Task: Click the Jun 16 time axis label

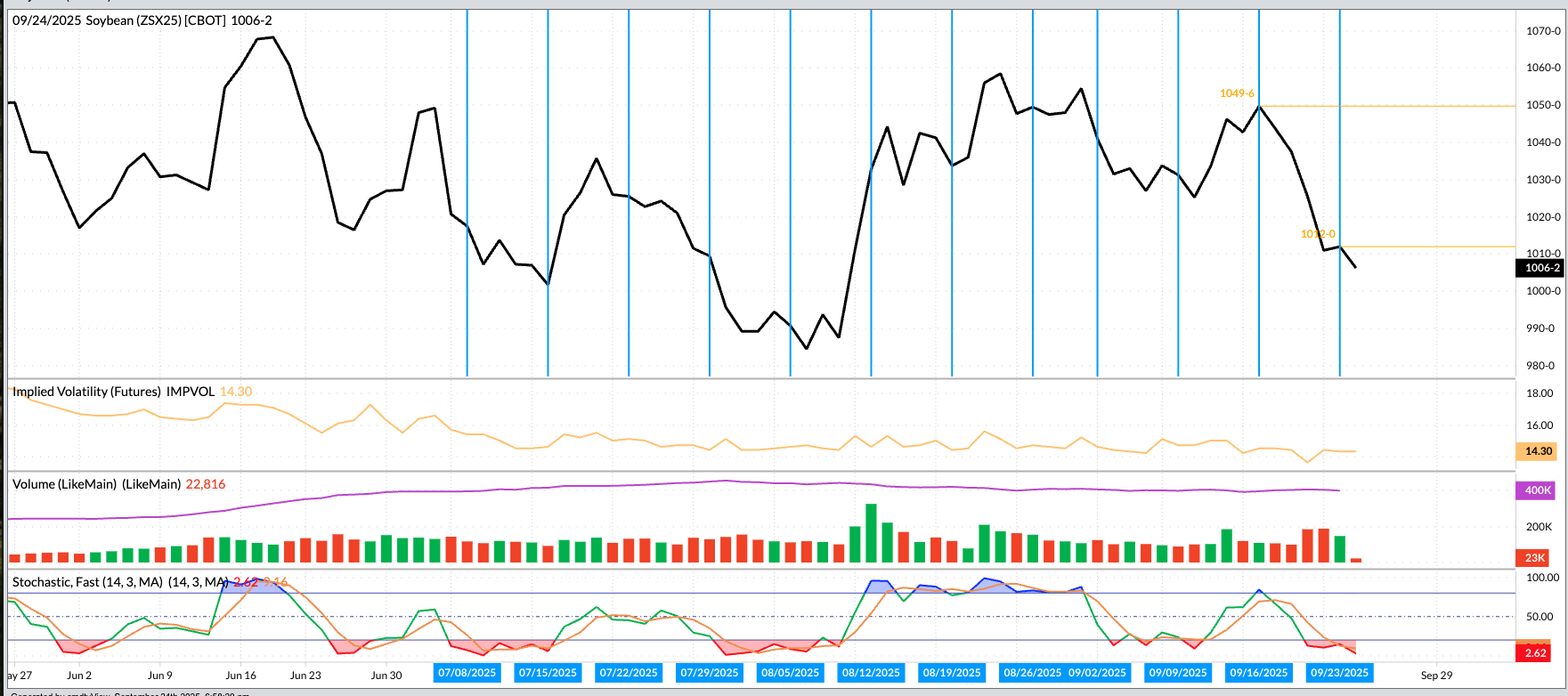Action: pos(240,676)
